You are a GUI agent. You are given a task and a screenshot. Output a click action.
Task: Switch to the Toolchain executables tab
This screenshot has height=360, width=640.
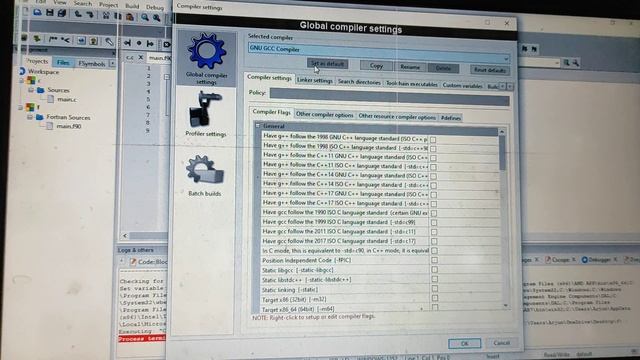point(411,84)
